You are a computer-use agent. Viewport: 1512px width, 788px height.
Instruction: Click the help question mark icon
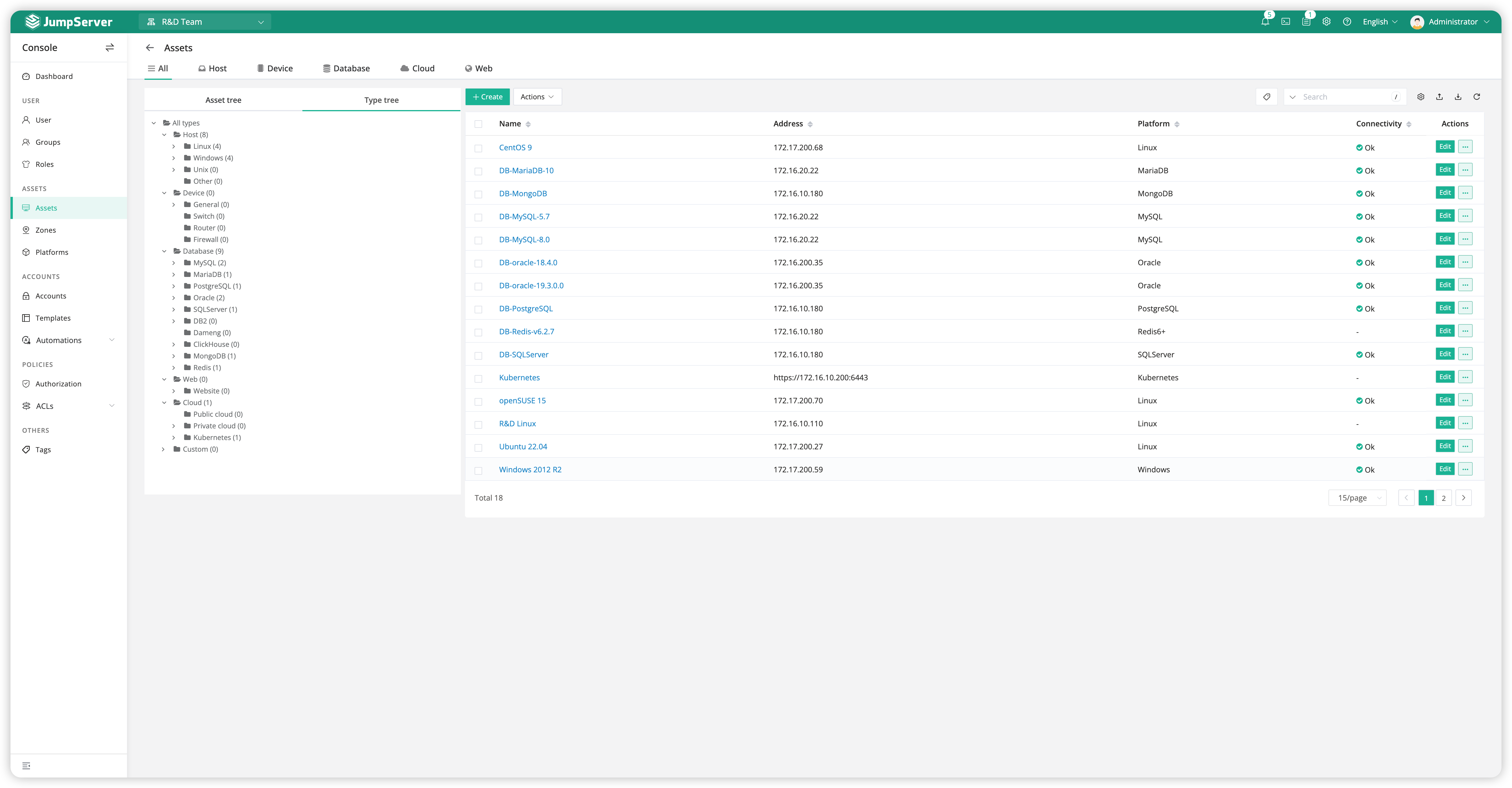point(1347,22)
